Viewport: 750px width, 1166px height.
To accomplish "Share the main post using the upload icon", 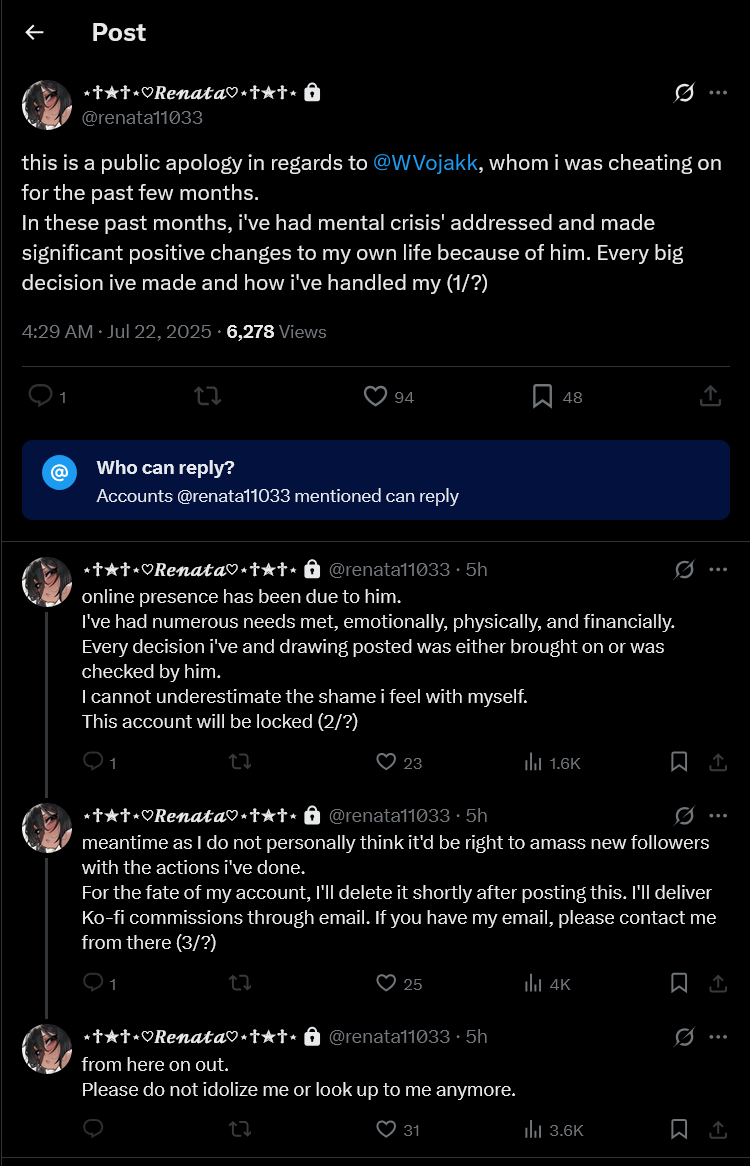I will click(711, 396).
